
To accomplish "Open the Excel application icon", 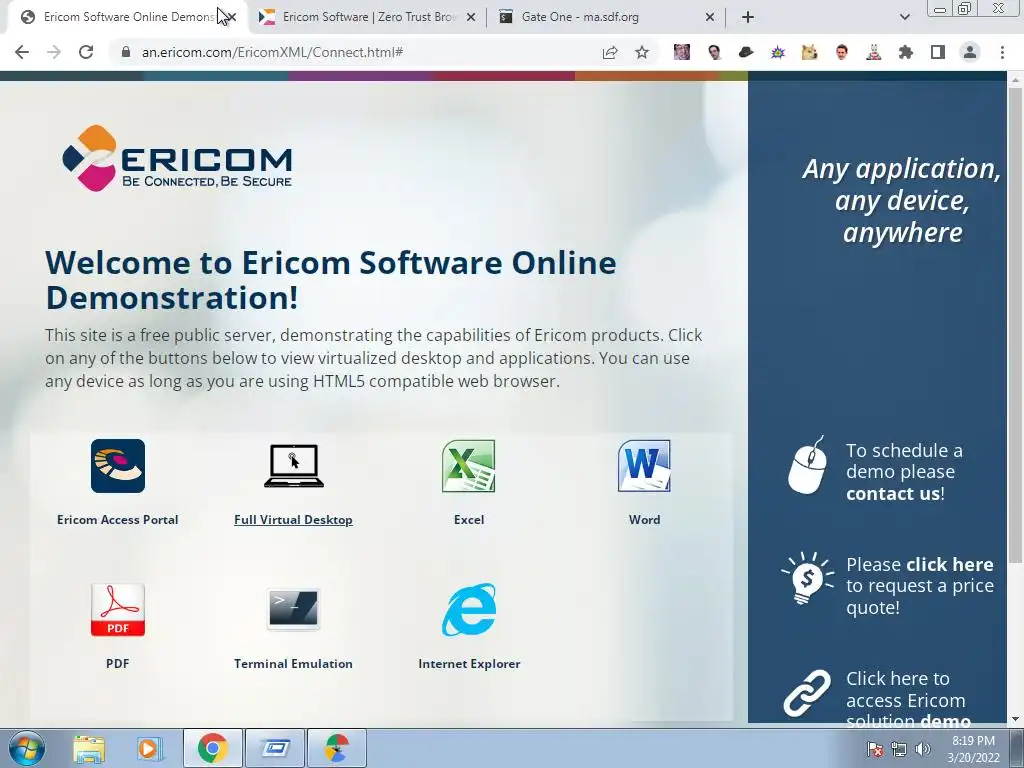I will pos(469,466).
